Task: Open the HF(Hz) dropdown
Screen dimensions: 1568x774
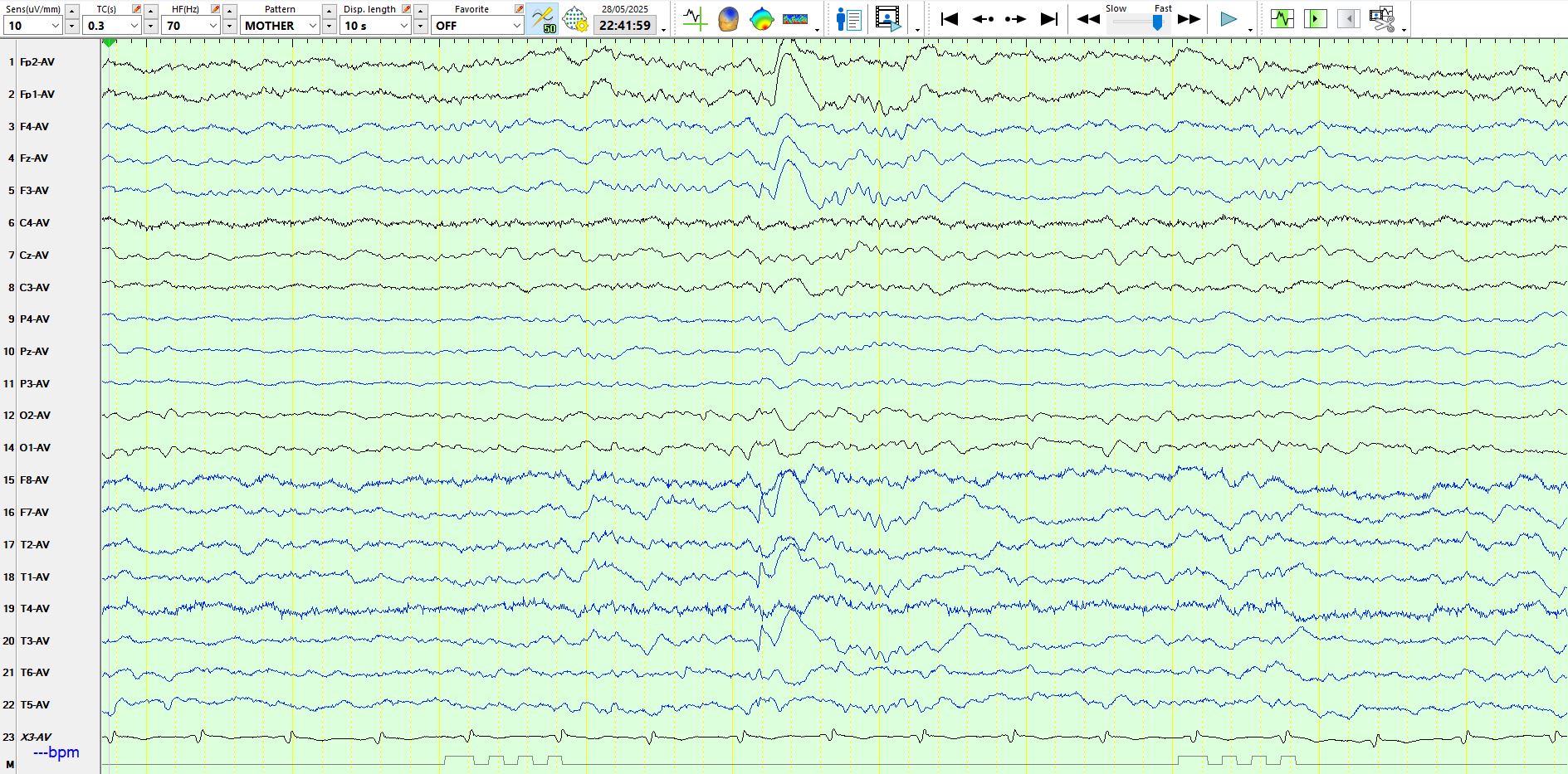Action: pyautogui.click(x=190, y=26)
